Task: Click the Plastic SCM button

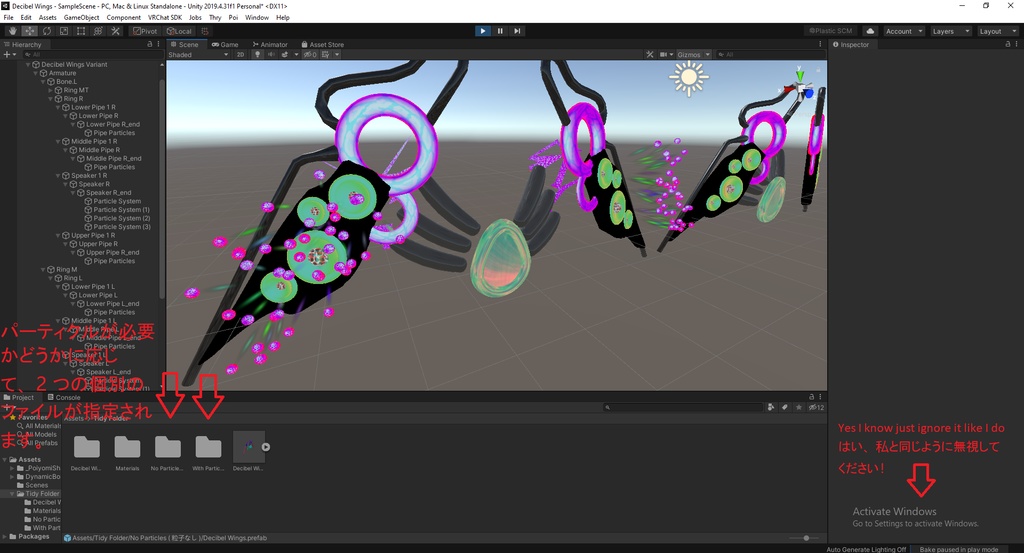Action: (x=831, y=31)
